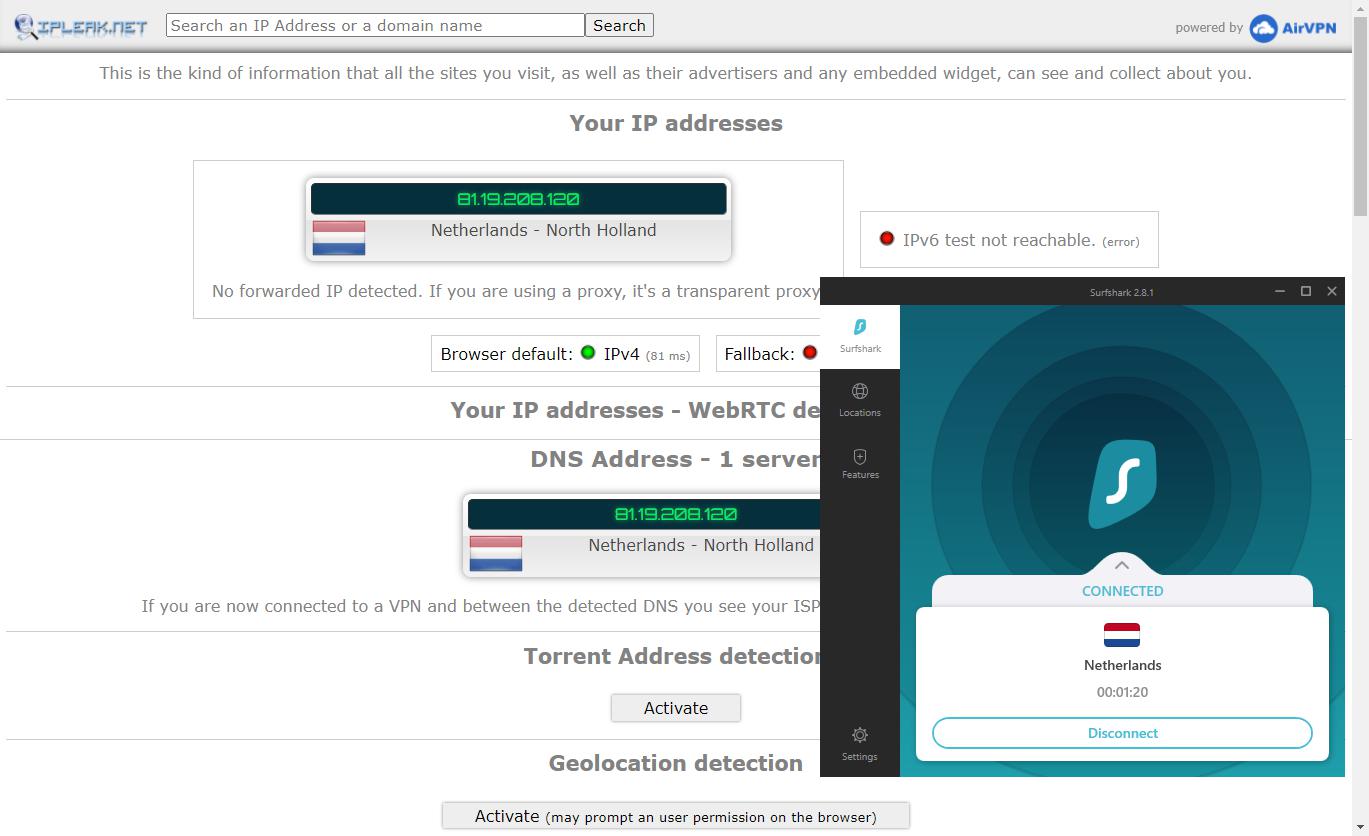1369x836 pixels.
Task: Click the Geolocation detection heading
Action: (676, 763)
